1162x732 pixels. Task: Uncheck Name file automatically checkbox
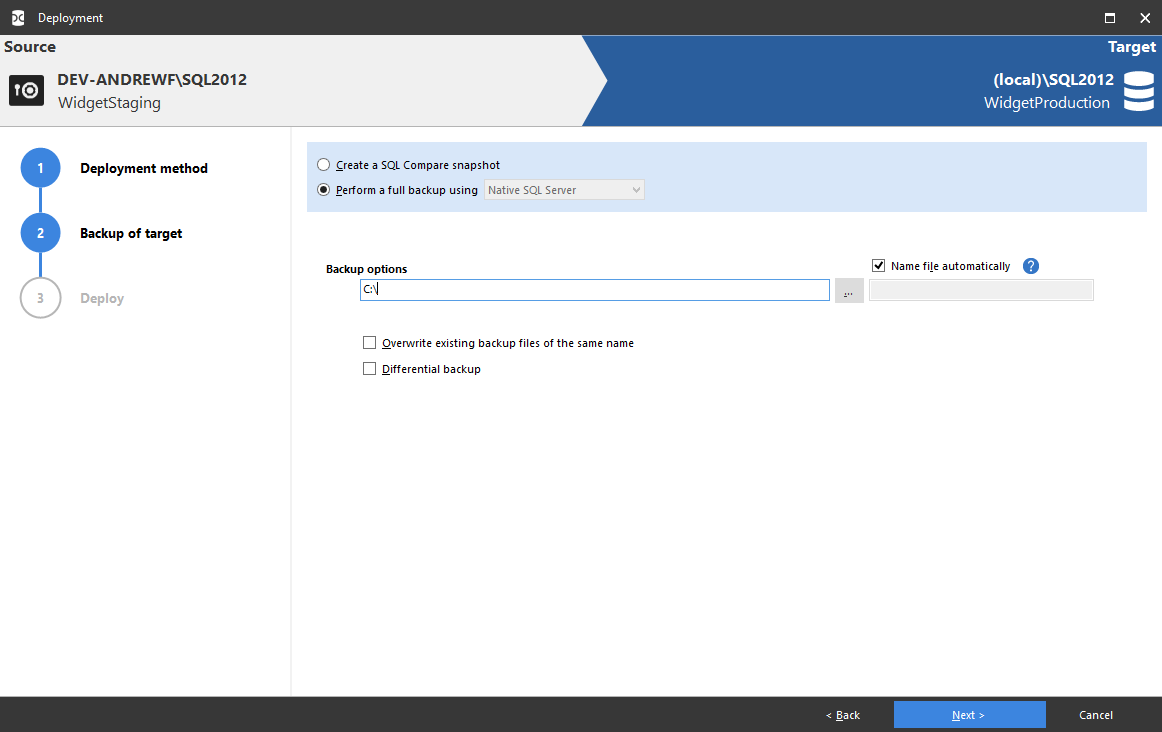(x=879, y=266)
